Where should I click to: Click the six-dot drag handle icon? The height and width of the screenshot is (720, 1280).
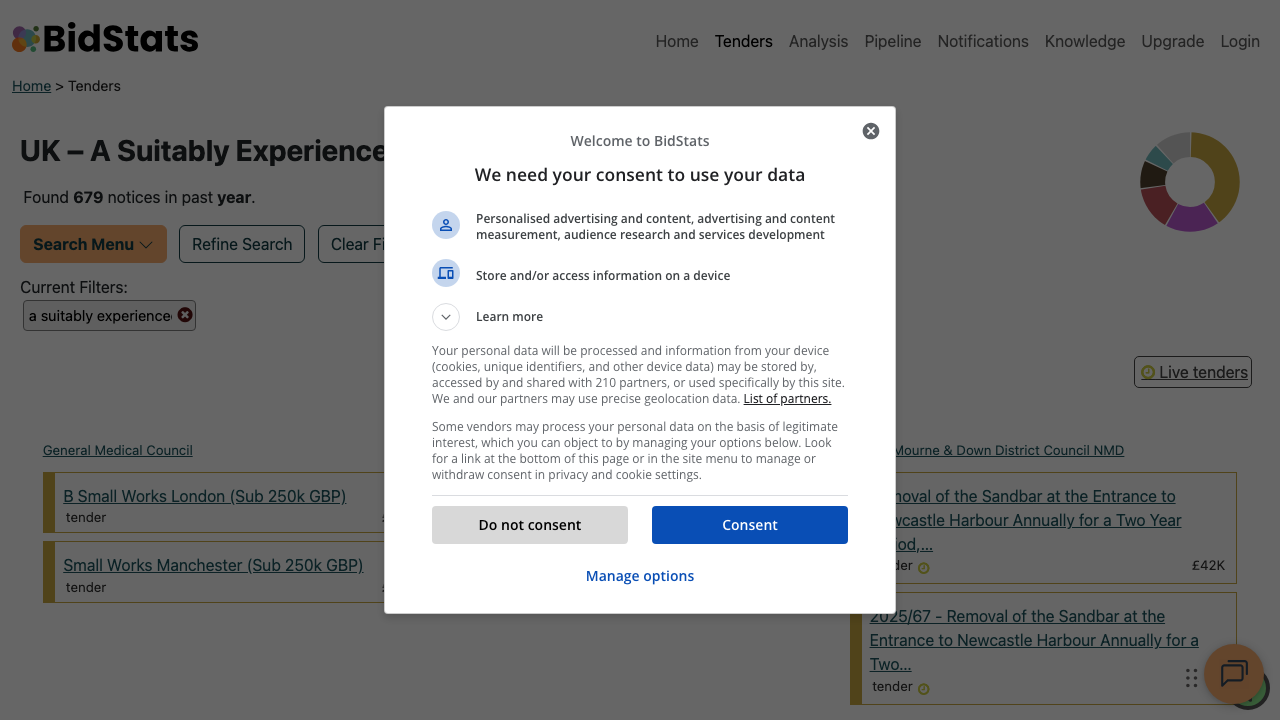[x=1191, y=678]
